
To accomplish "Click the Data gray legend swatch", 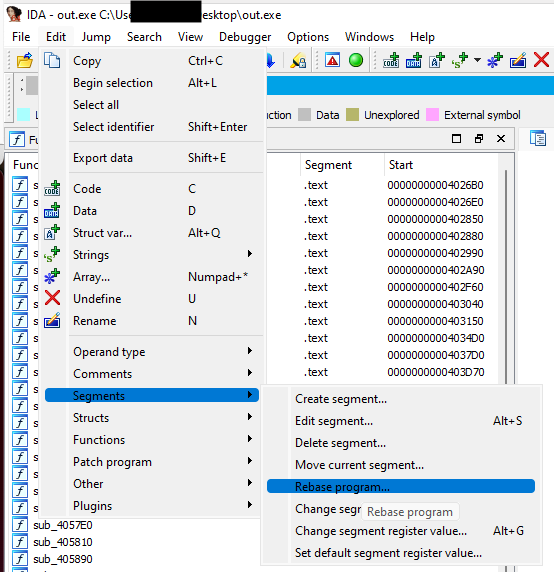I will coord(304,115).
